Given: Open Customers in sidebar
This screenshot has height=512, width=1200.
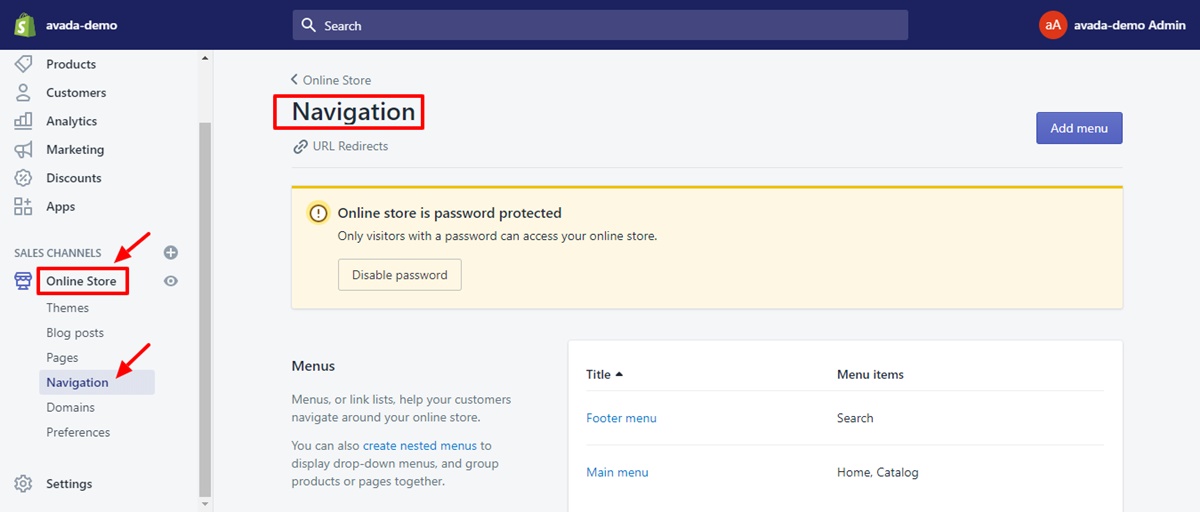Looking at the screenshot, I should [76, 93].
